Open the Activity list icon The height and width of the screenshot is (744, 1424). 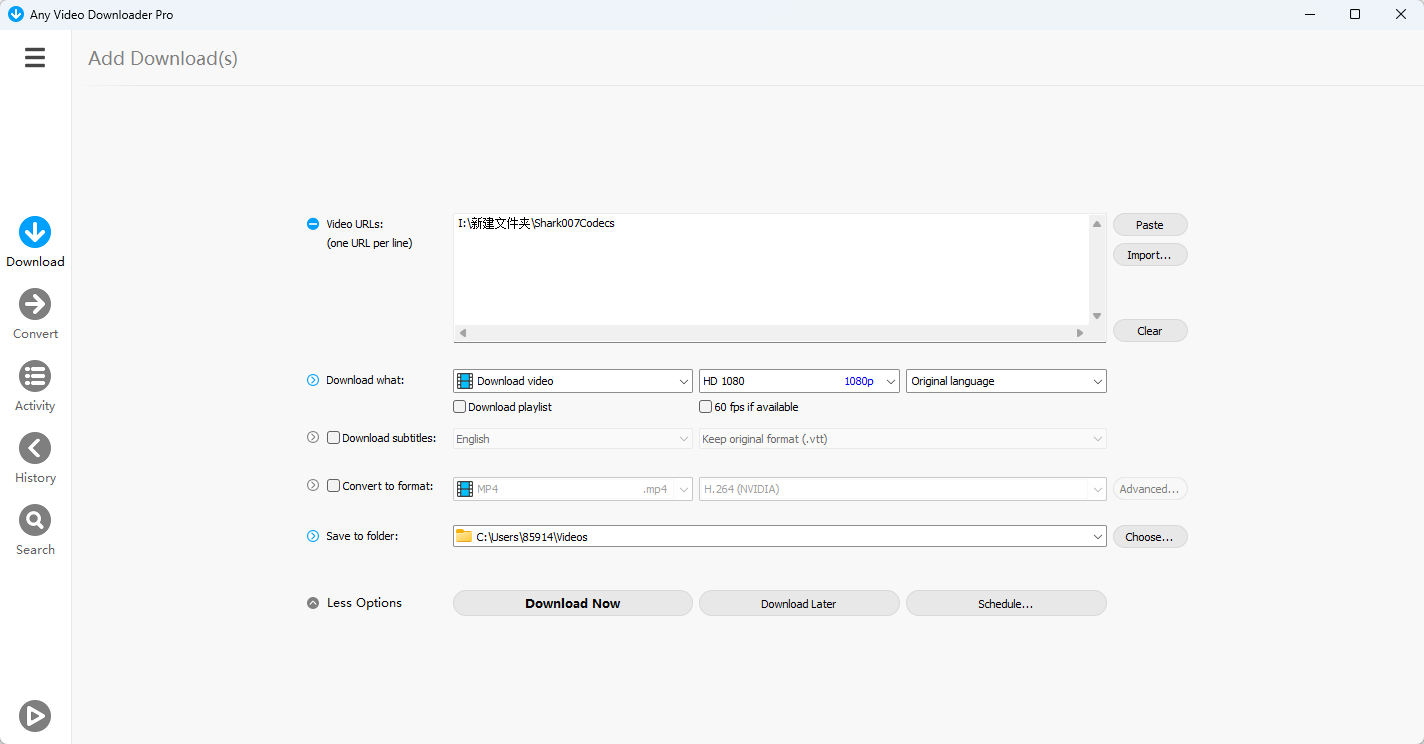click(x=35, y=376)
